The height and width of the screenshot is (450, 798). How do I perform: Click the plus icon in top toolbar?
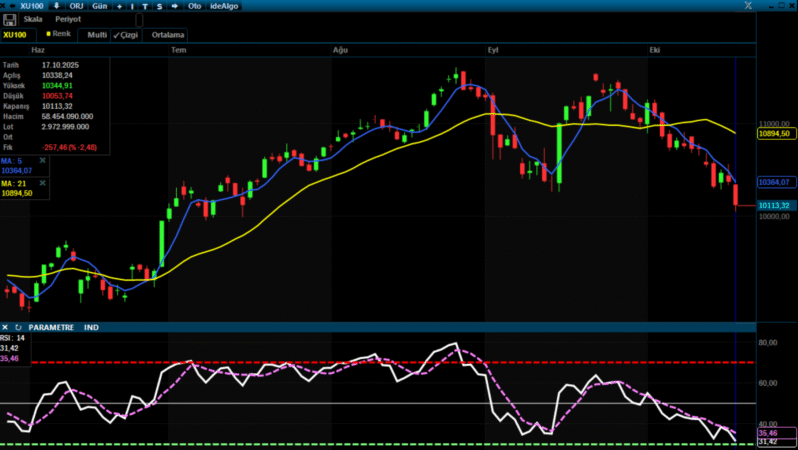coord(119,6)
